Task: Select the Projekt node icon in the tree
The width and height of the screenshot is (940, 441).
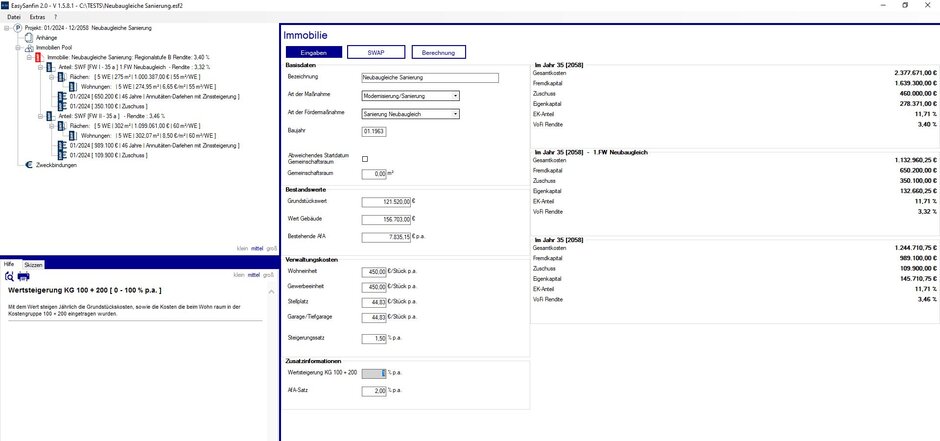Action: pyautogui.click(x=18, y=28)
